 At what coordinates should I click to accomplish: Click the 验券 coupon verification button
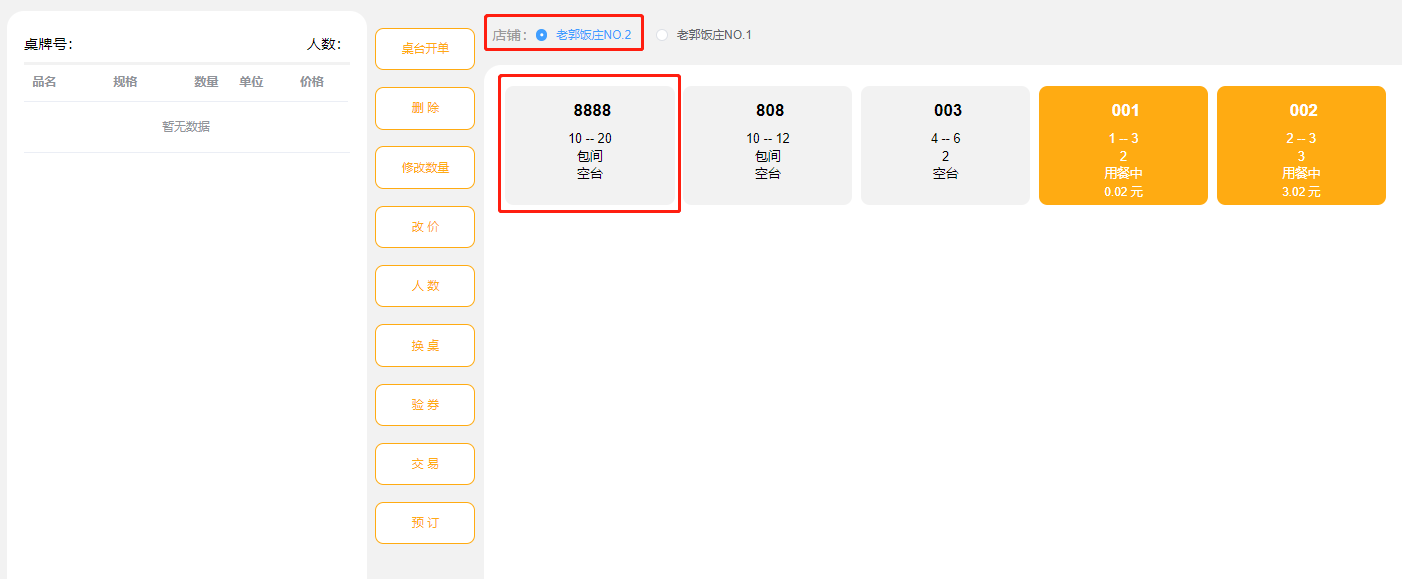[x=425, y=405]
